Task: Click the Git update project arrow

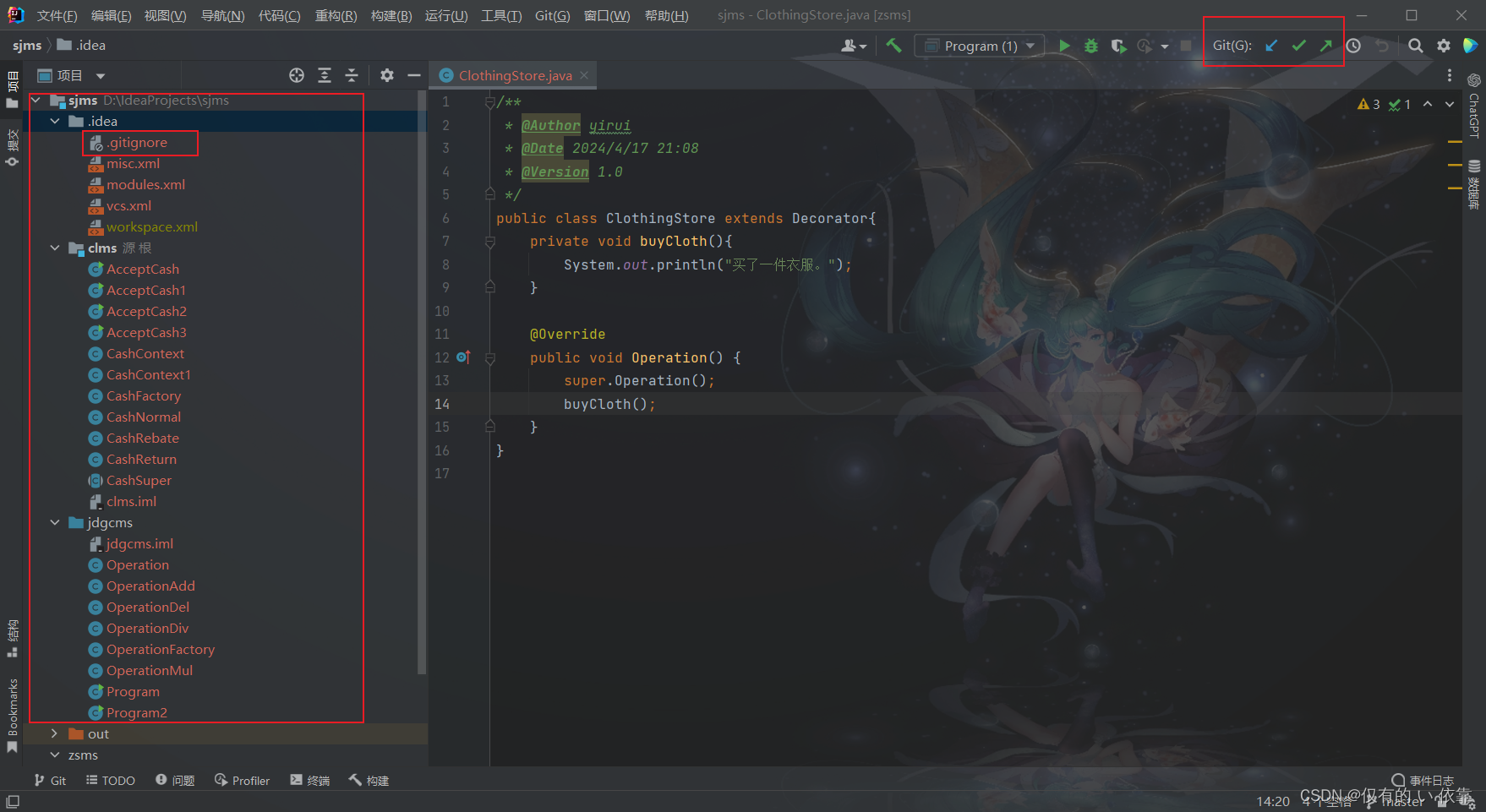Action: (x=1271, y=46)
